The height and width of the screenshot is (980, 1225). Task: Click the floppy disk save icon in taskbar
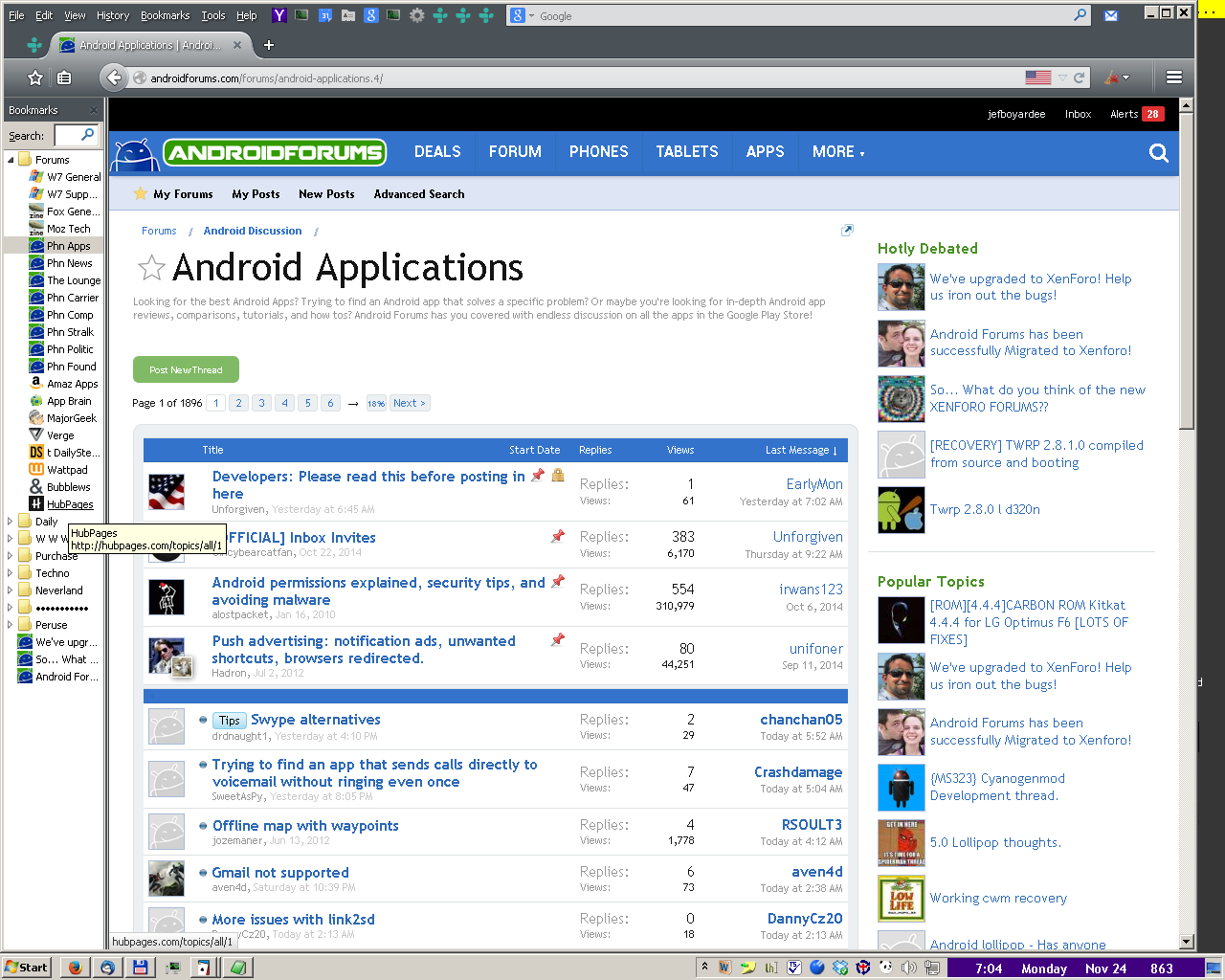click(139, 968)
